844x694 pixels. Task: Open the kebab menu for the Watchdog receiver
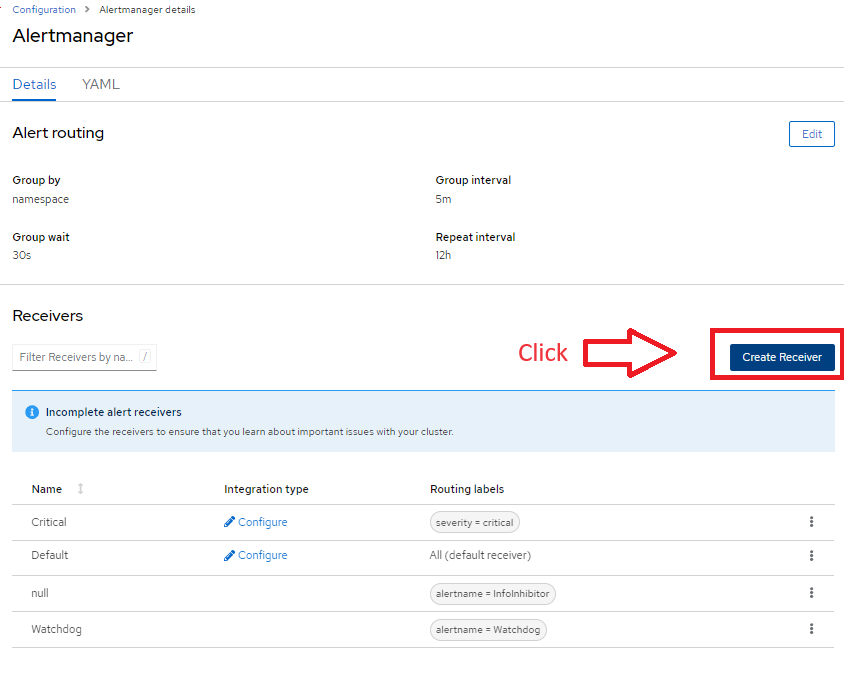(811, 628)
